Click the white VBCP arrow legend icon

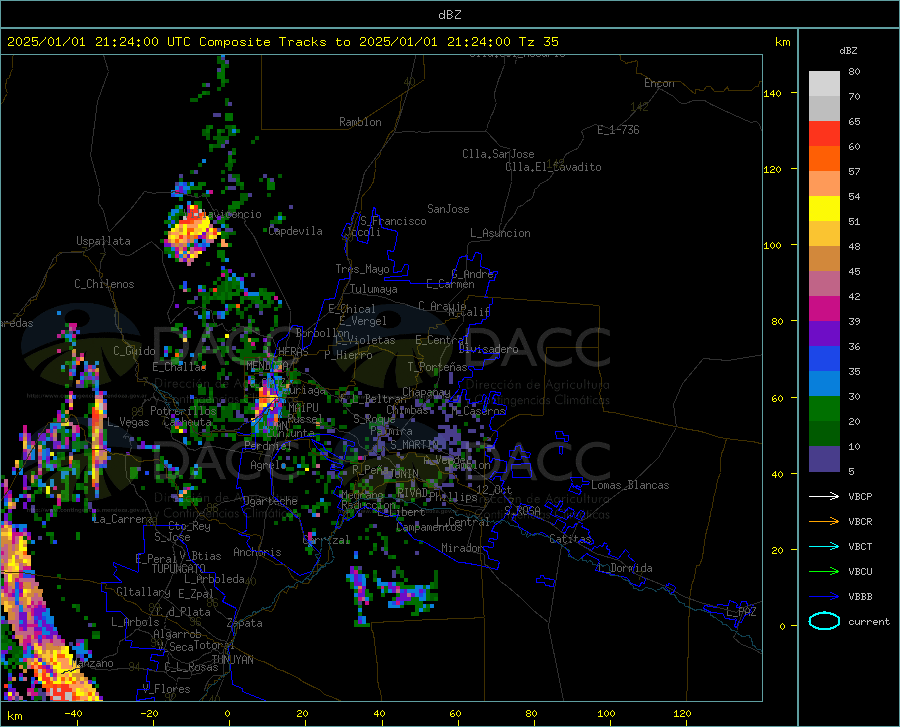pyautogui.click(x=824, y=496)
